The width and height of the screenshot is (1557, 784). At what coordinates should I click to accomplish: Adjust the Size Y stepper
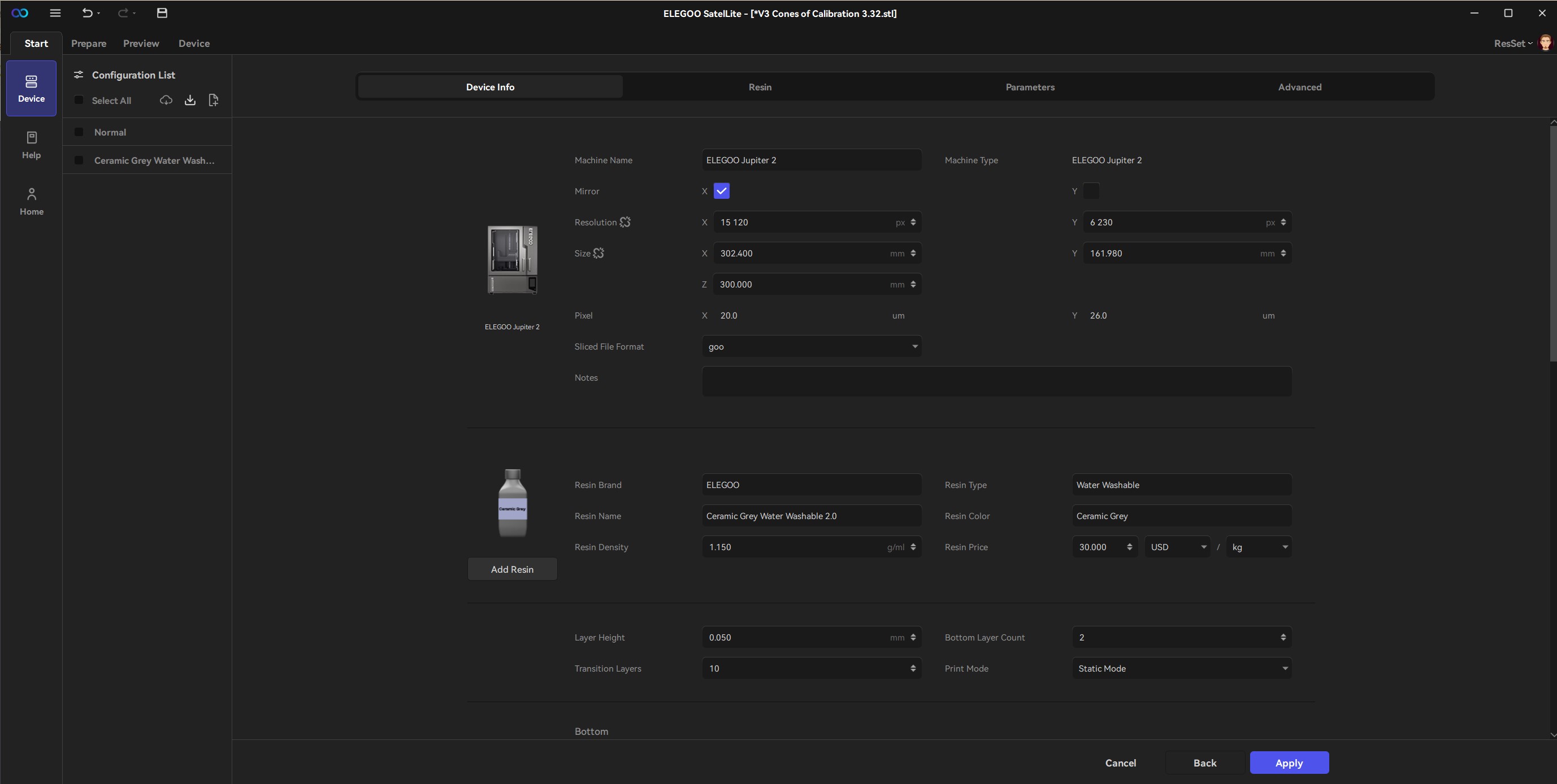[x=1283, y=253]
